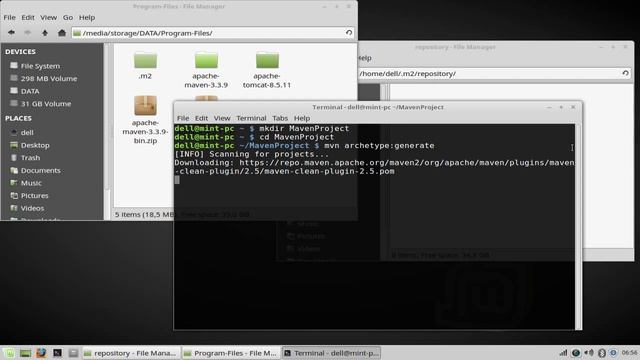Image resolution: width=640 pixels, height=360 pixels.
Task: Go forward in Program-Files File Manager
Action: (27, 33)
